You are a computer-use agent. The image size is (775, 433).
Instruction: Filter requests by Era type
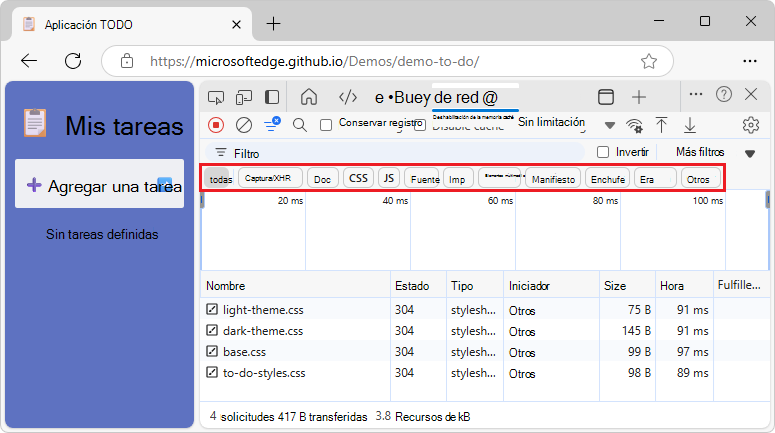(655, 179)
